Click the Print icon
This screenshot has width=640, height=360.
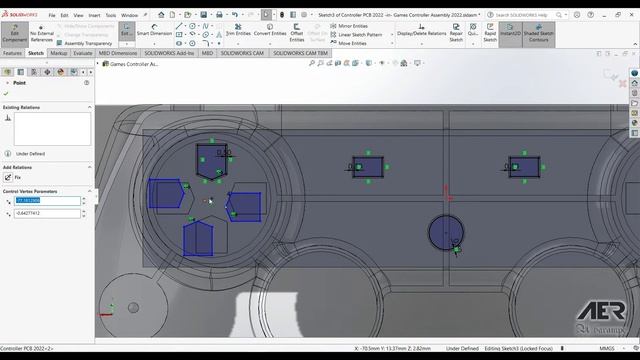click(219, 15)
